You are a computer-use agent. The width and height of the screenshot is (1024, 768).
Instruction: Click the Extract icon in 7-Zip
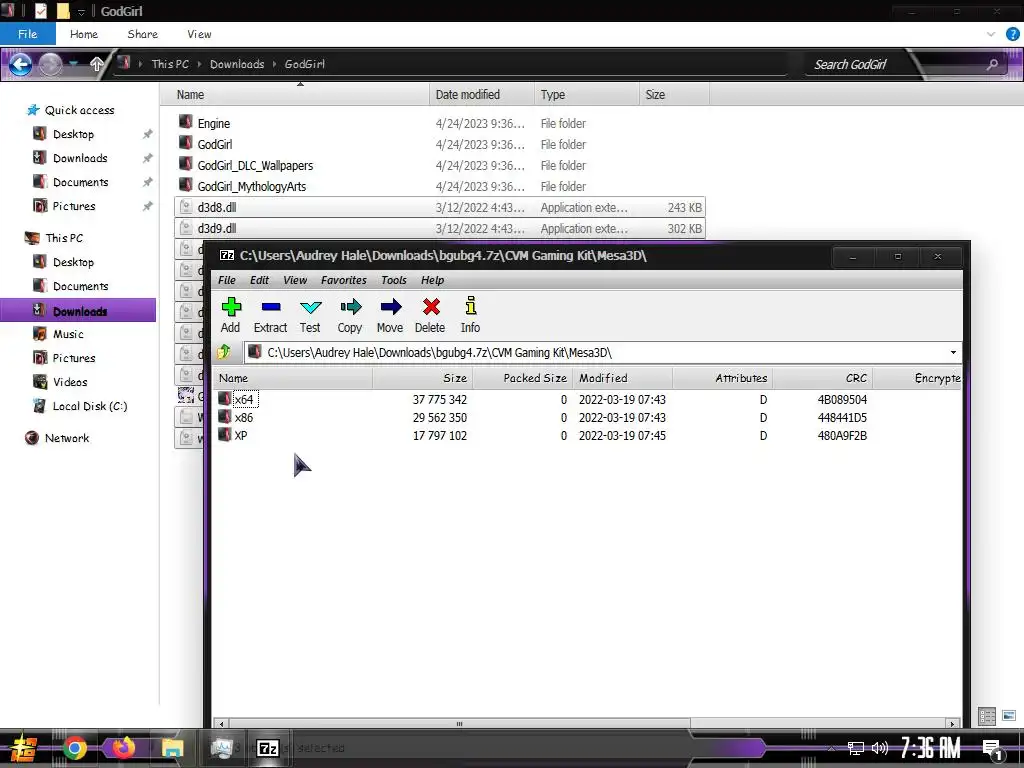(270, 315)
